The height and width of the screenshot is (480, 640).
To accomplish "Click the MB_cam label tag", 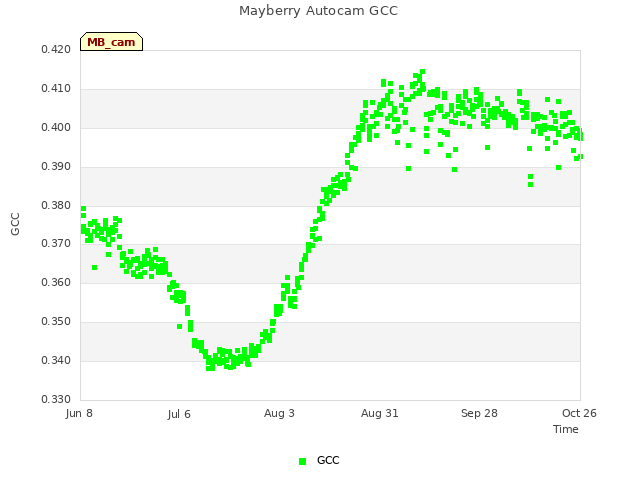I will [x=111, y=42].
